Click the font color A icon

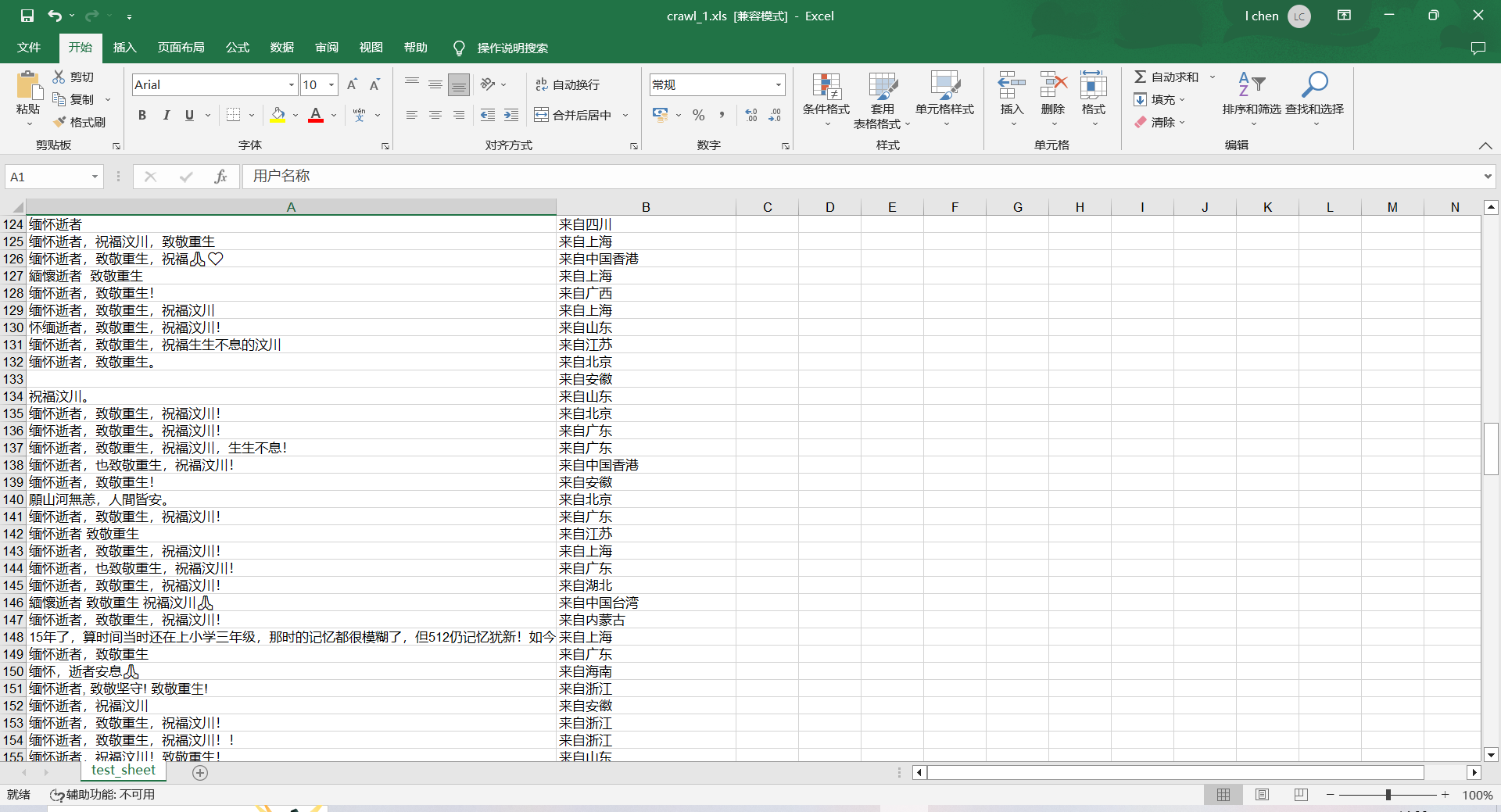316,115
